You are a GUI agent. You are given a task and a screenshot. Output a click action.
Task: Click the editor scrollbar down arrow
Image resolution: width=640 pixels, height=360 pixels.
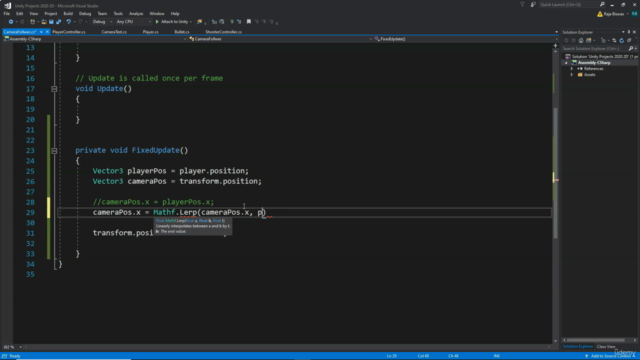coord(555,341)
